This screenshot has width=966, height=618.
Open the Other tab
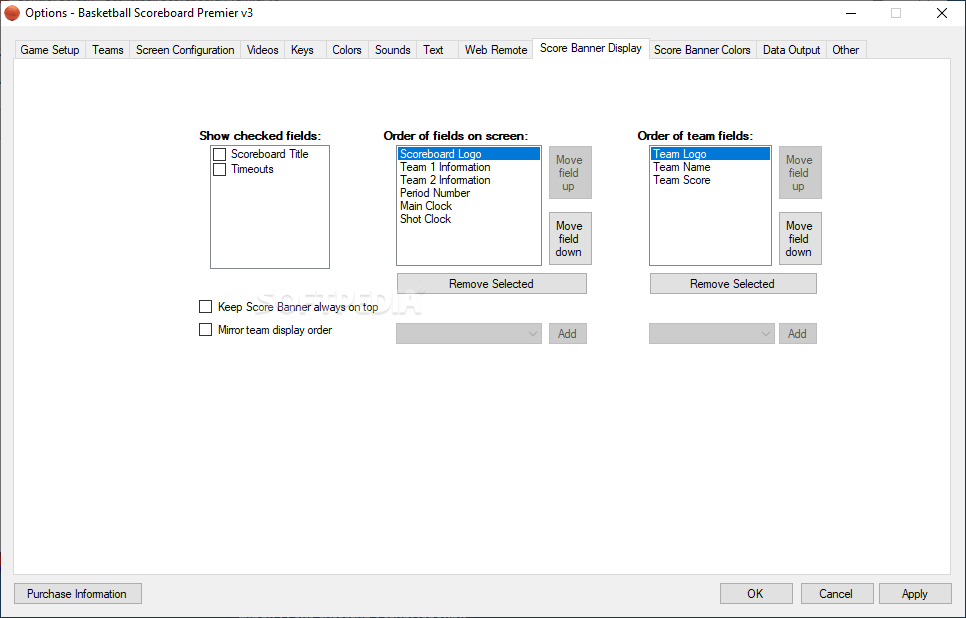click(846, 50)
